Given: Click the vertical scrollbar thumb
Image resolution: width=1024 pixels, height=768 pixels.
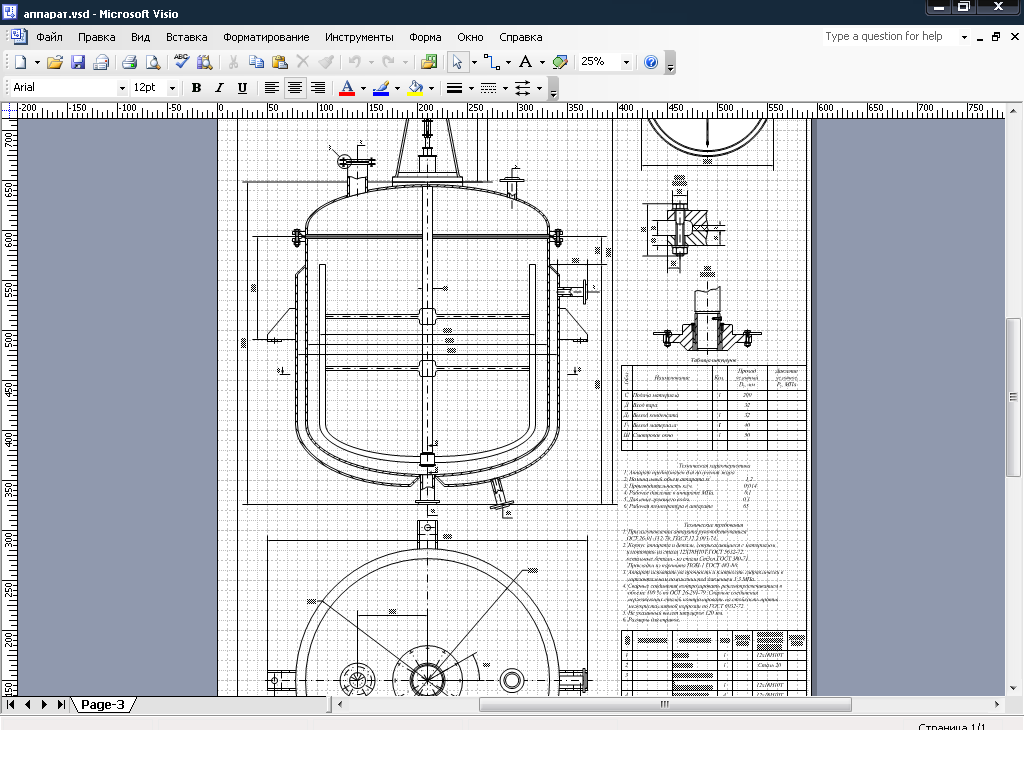Looking at the screenshot, I should pyautogui.click(x=1013, y=397).
